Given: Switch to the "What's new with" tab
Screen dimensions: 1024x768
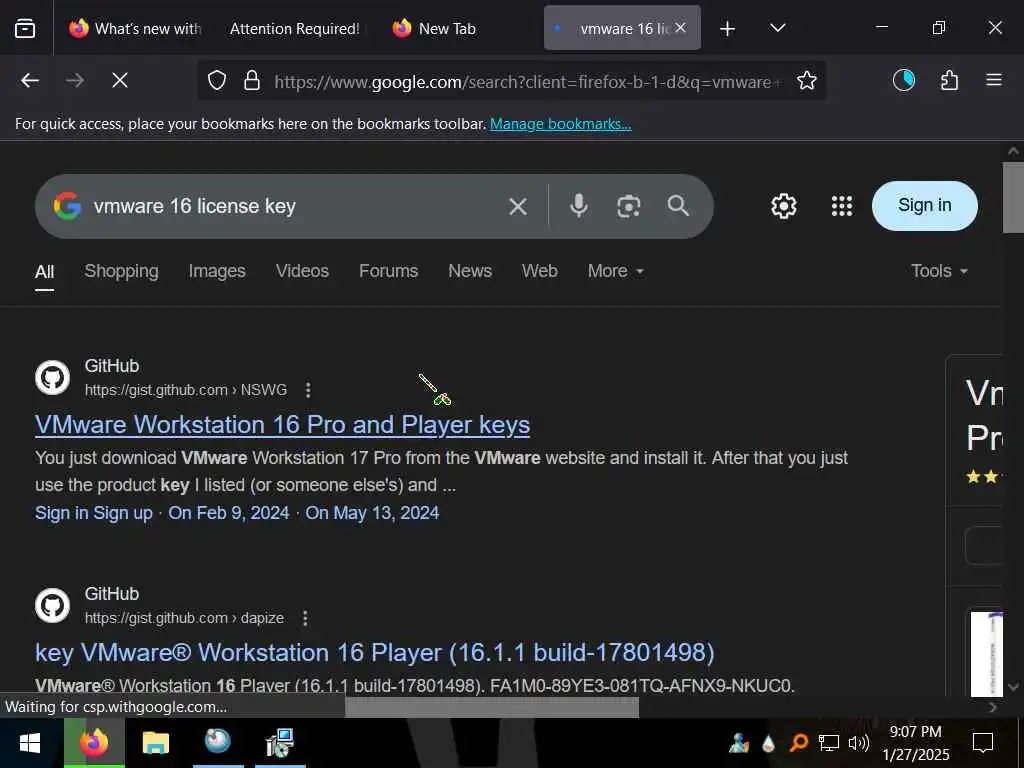Looking at the screenshot, I should 136,28.
